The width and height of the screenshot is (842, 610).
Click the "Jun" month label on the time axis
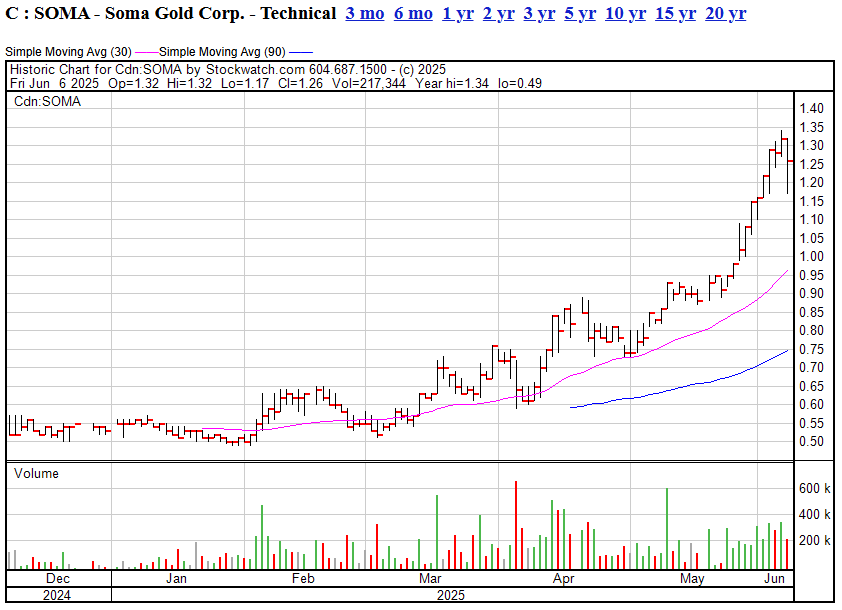pos(774,578)
